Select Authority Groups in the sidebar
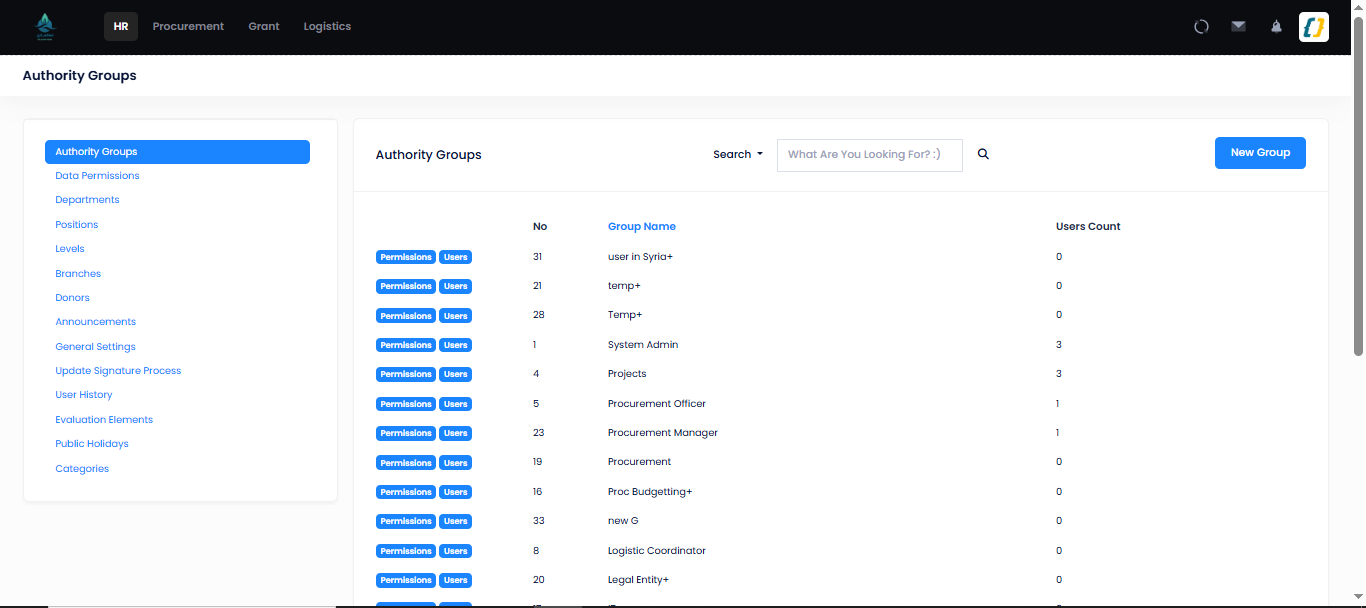Viewport: 1366px width, 608px height. click(x=177, y=152)
